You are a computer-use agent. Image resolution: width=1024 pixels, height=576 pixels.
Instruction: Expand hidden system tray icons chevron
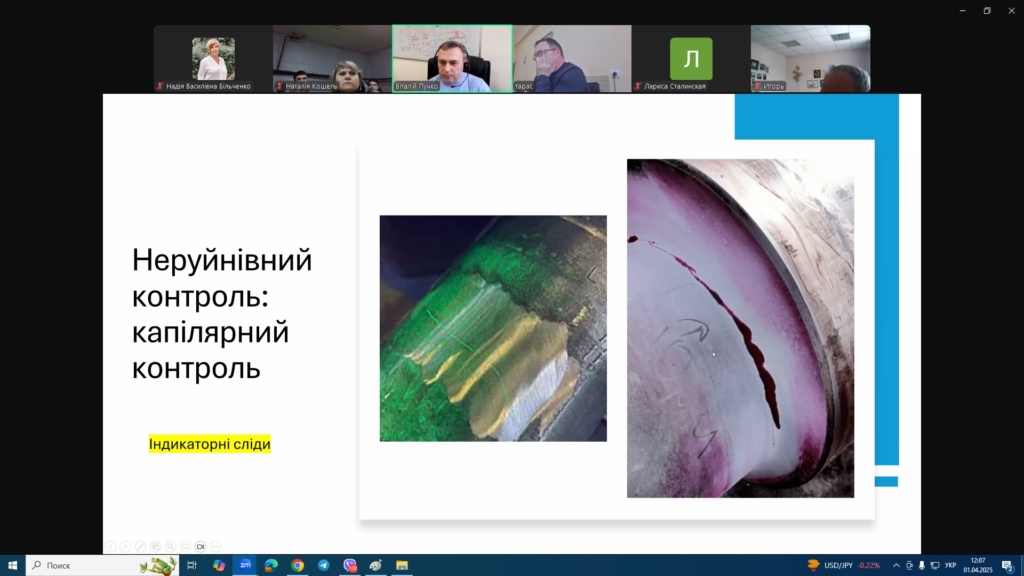tap(896, 565)
